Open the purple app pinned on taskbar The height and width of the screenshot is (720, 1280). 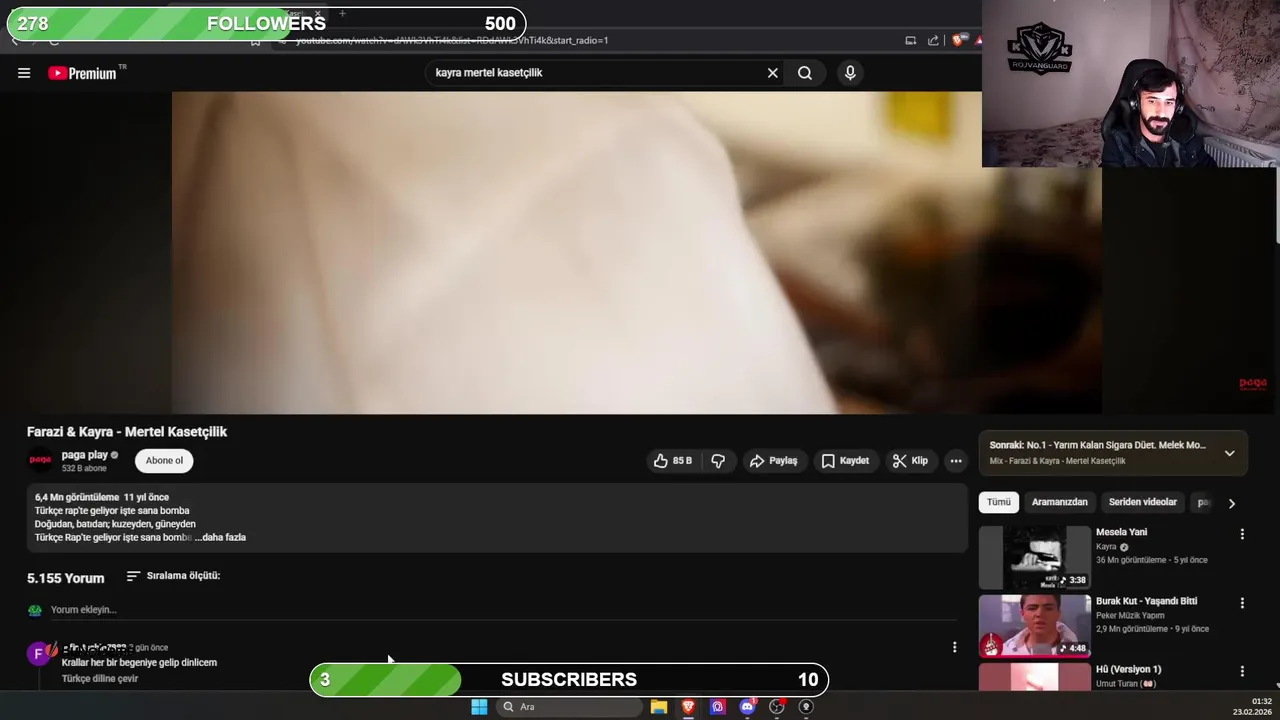(717, 707)
